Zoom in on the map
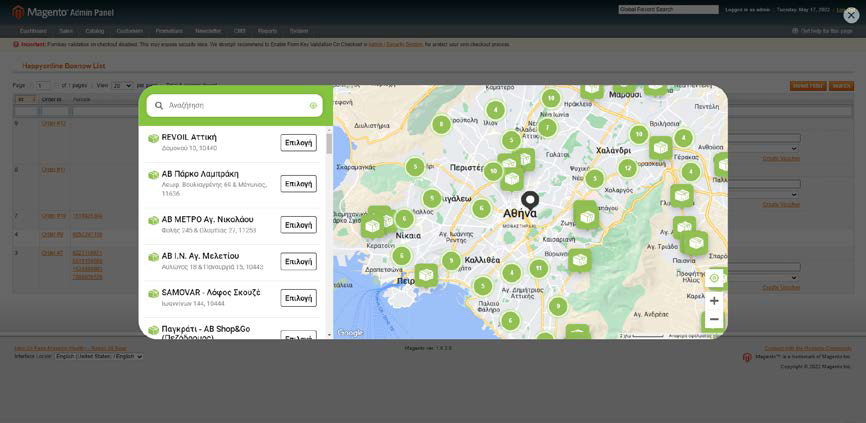Viewport: 866px width, 423px height. click(x=713, y=301)
